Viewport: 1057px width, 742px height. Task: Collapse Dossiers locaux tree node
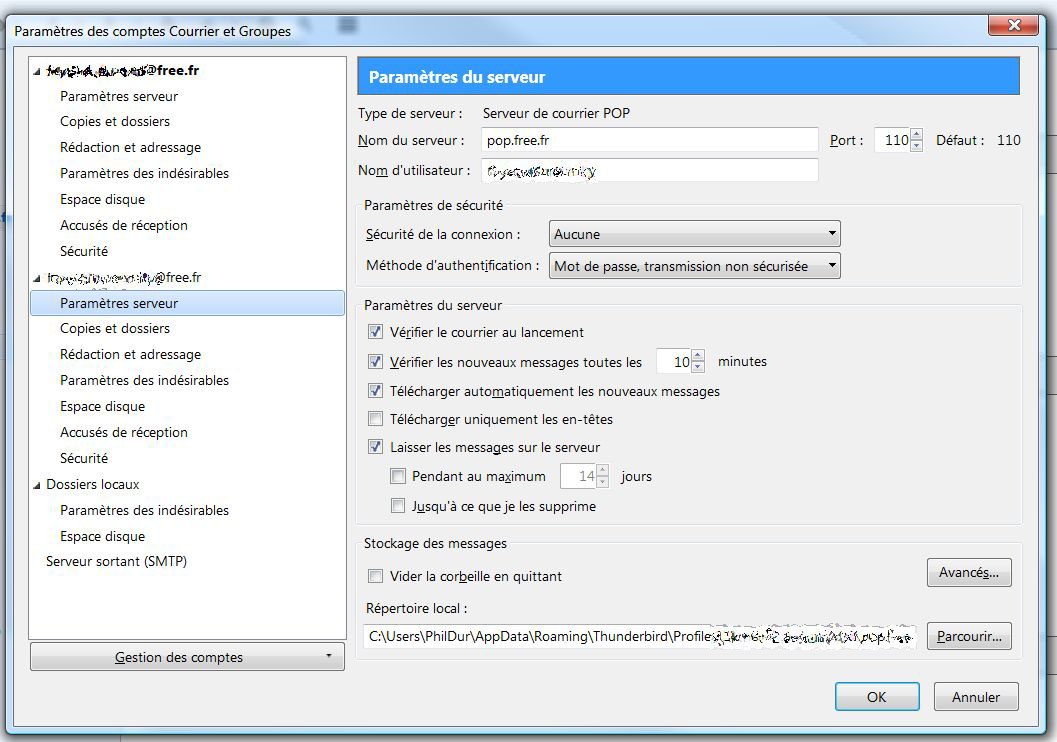[x=37, y=485]
